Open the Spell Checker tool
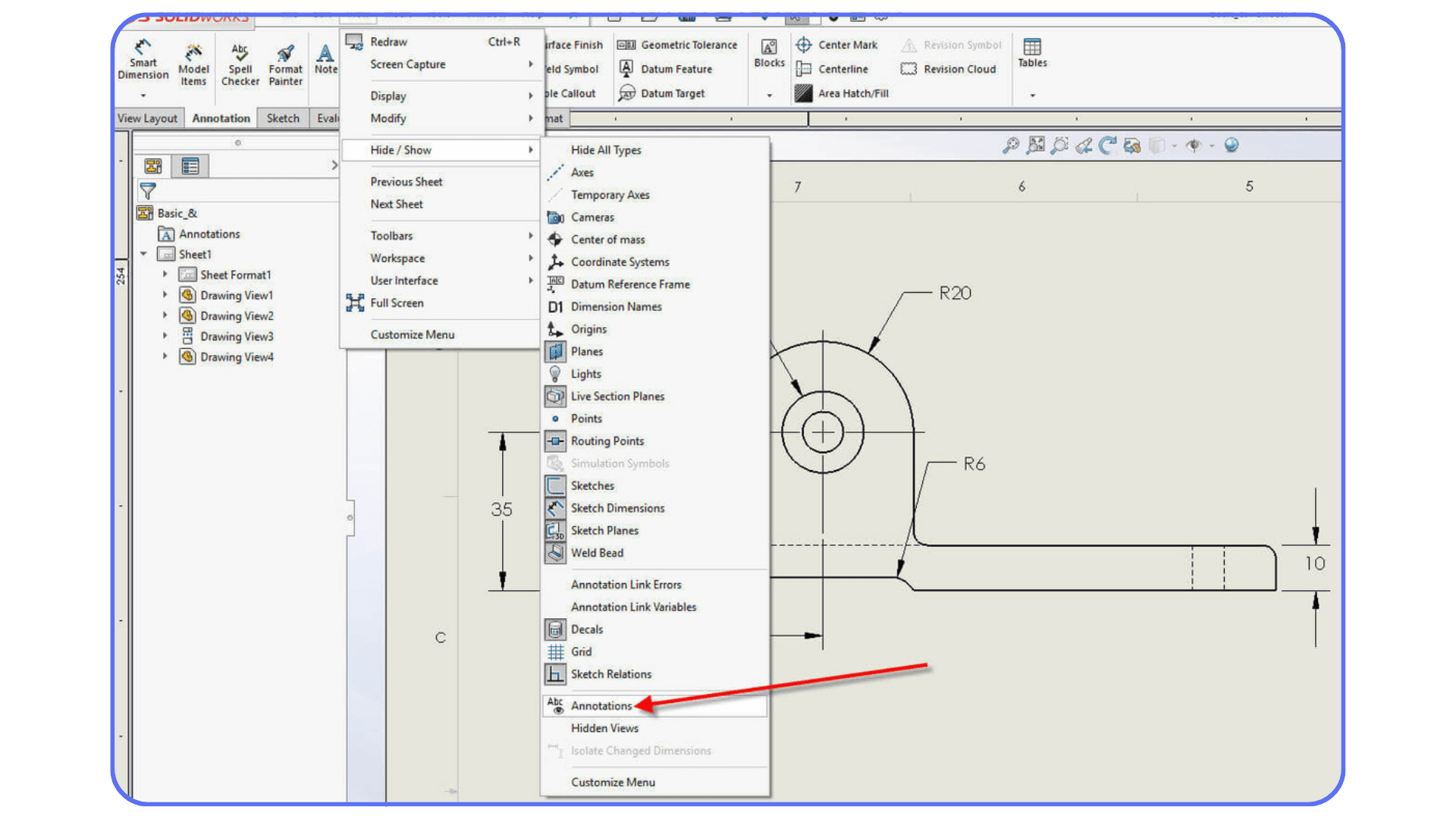This screenshot has width=1456, height=819. [x=240, y=61]
